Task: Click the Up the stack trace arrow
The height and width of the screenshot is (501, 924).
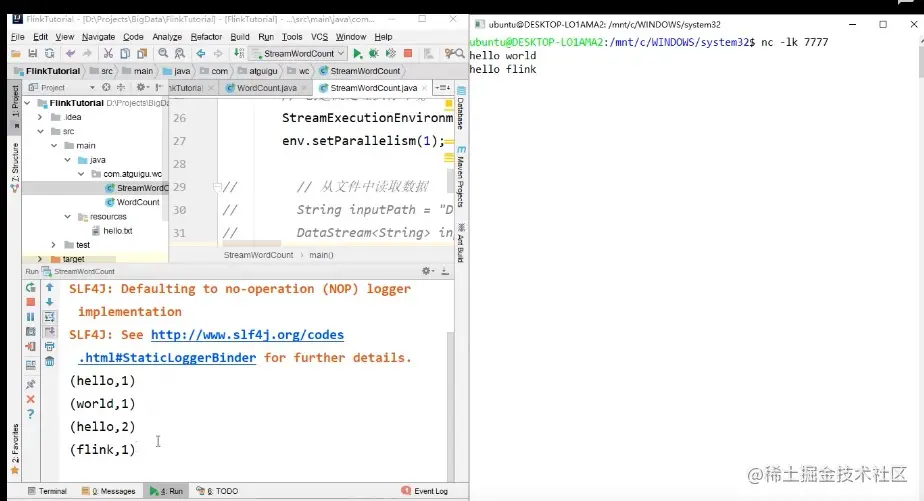Action: tap(50, 287)
